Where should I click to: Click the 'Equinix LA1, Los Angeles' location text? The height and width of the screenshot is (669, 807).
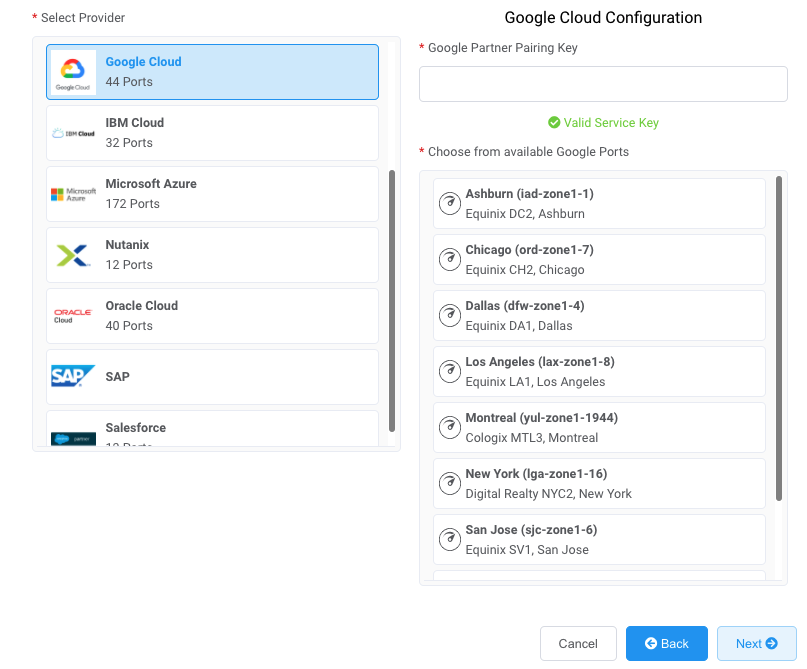[535, 382]
